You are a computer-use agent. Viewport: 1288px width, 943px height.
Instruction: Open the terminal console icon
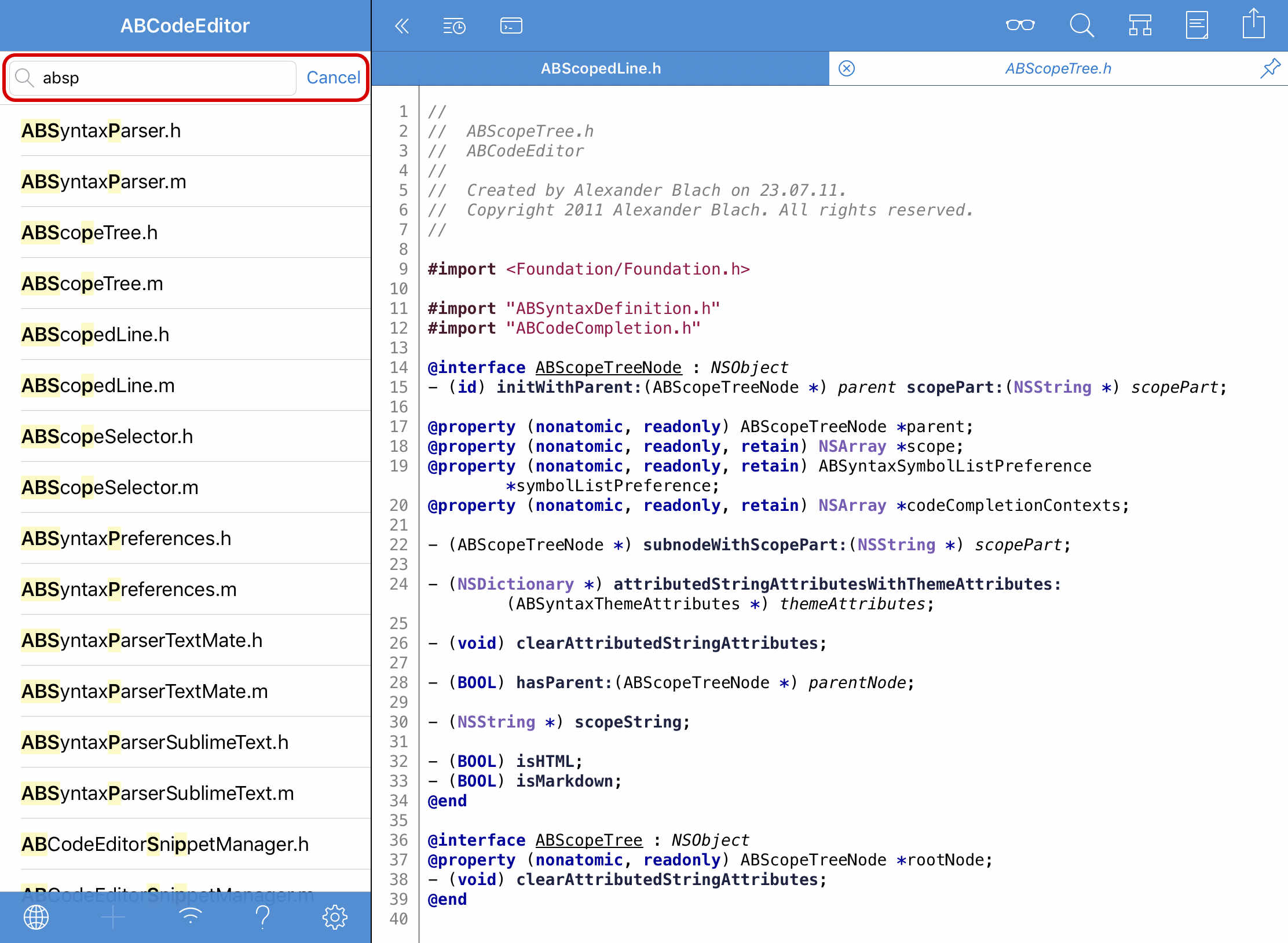point(511,26)
